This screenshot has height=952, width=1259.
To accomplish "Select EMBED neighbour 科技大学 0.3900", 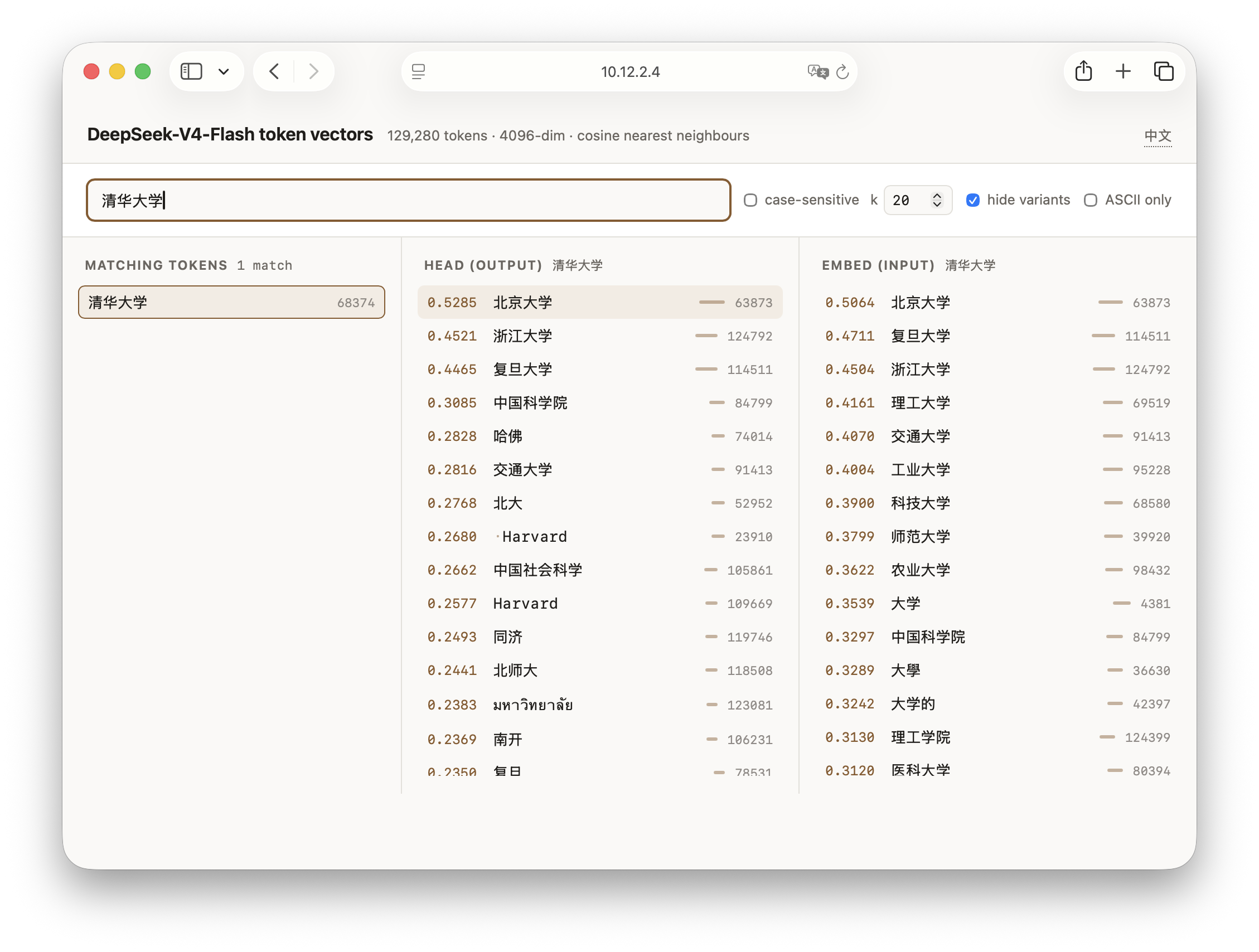I will point(997,504).
